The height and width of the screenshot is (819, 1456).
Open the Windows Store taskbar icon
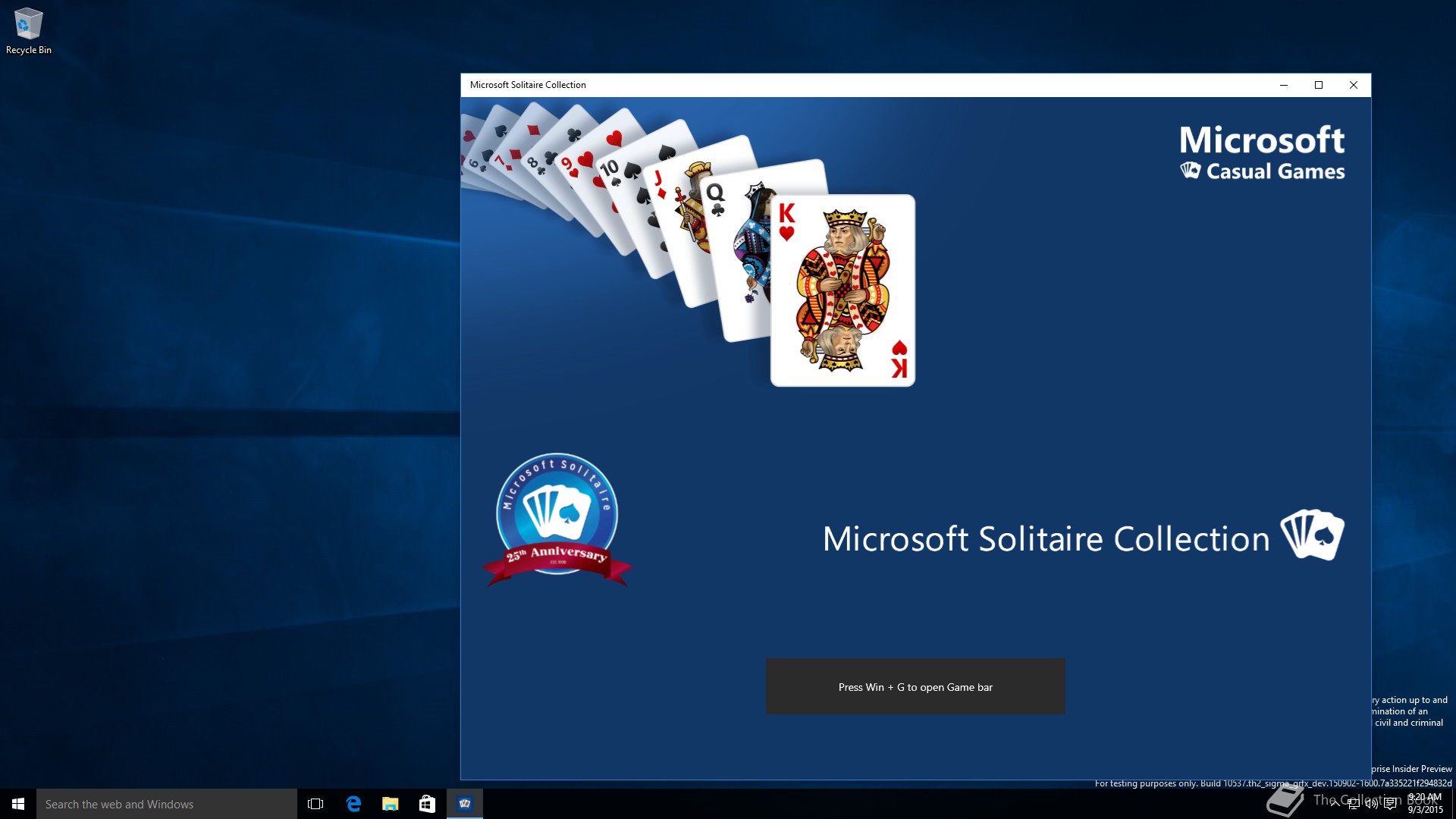(427, 804)
